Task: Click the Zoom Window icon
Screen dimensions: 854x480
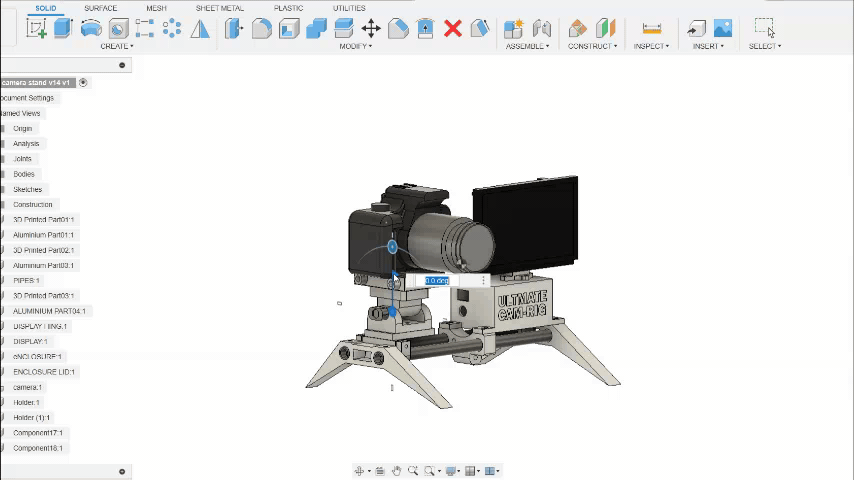Action: click(430, 471)
